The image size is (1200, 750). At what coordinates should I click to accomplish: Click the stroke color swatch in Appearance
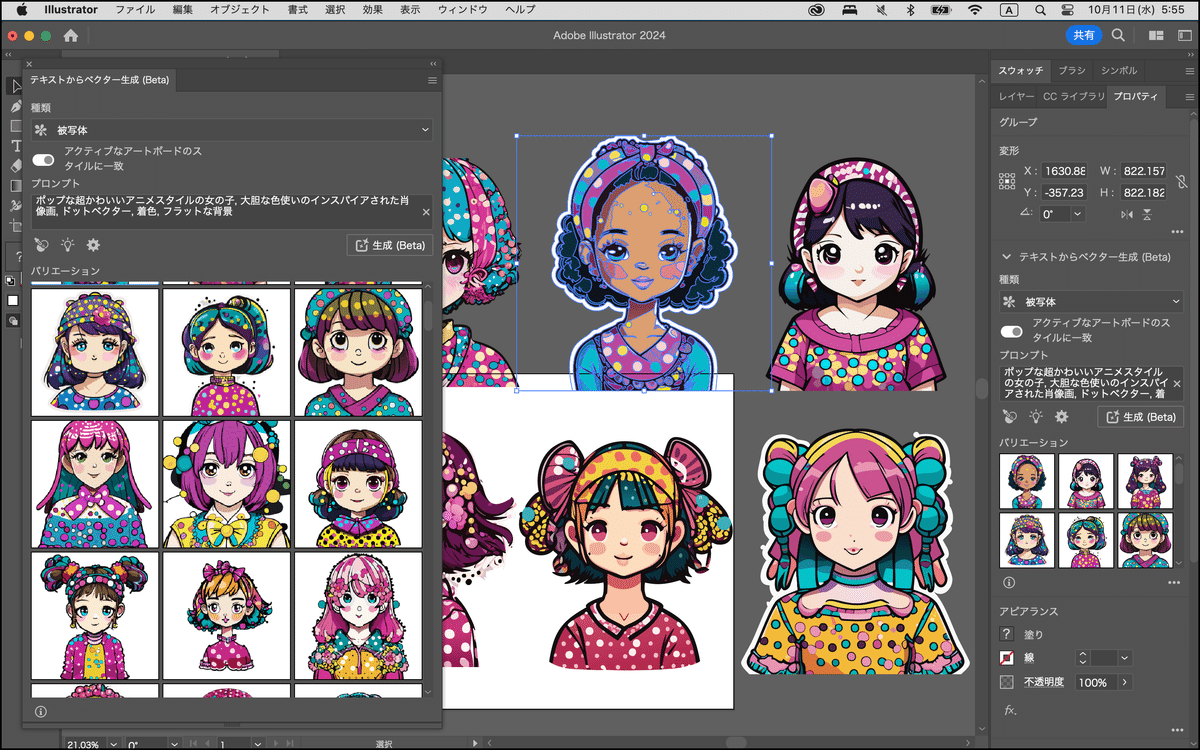(1007, 658)
